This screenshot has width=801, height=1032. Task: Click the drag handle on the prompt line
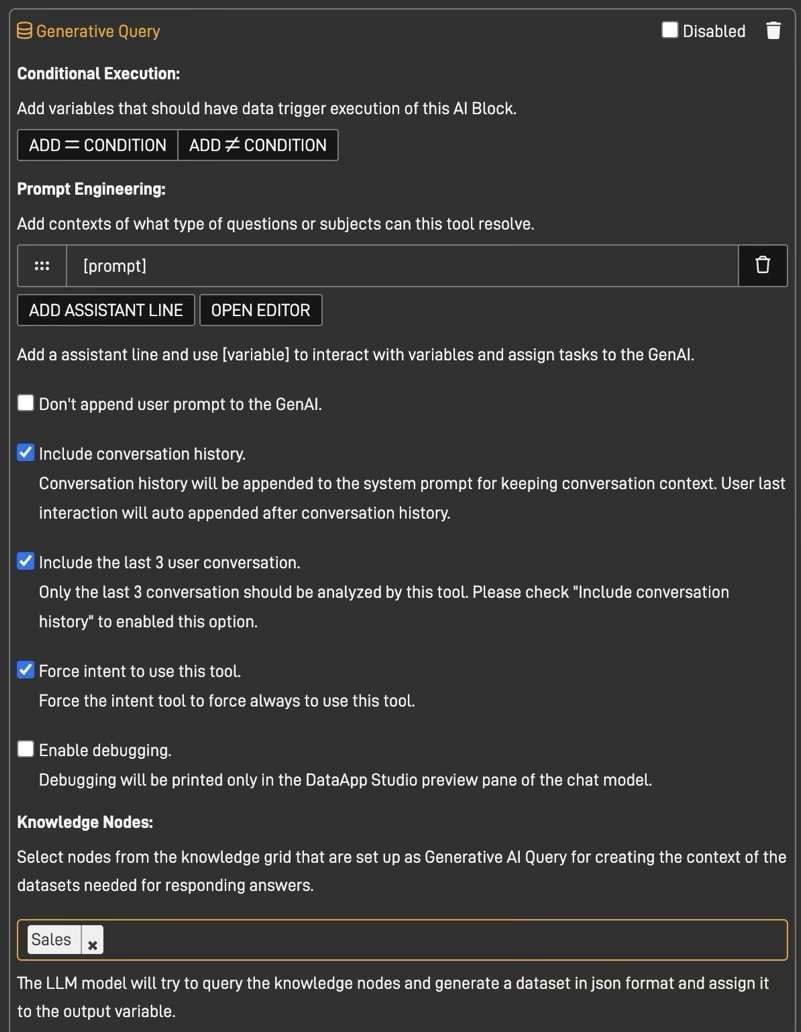(42, 266)
